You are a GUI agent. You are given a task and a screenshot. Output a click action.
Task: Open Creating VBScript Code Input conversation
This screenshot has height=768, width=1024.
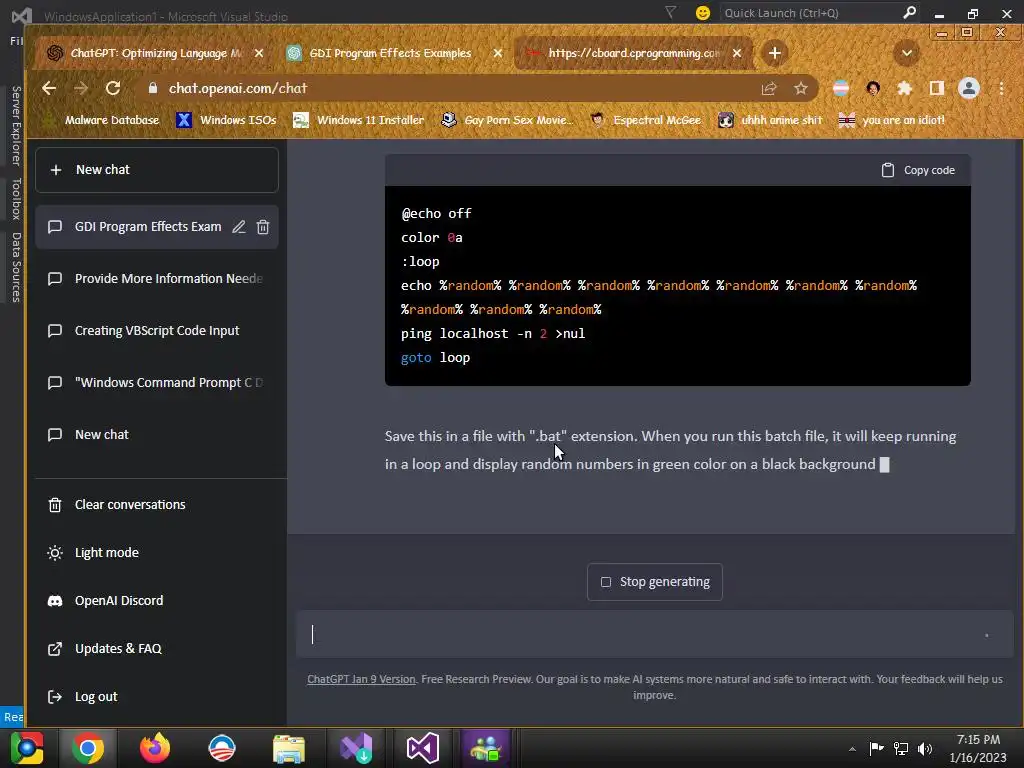coord(157,330)
